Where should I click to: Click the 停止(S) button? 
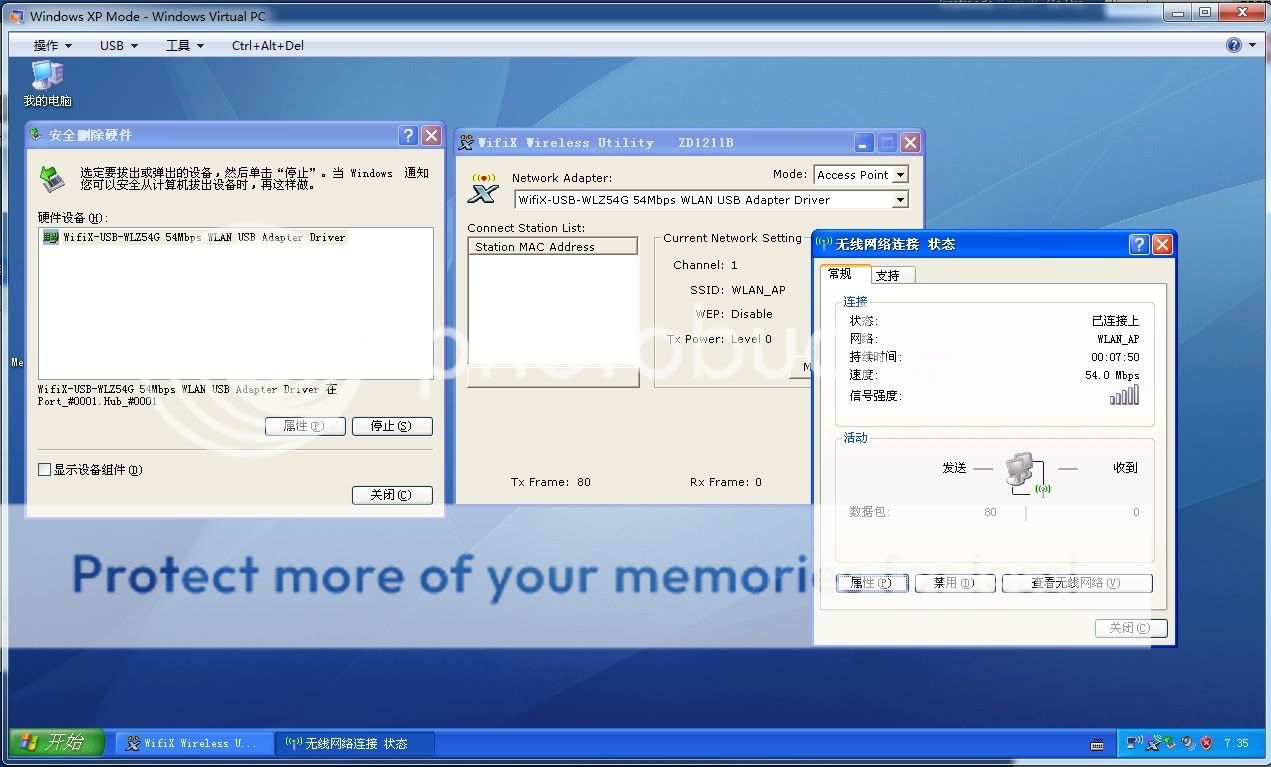392,426
